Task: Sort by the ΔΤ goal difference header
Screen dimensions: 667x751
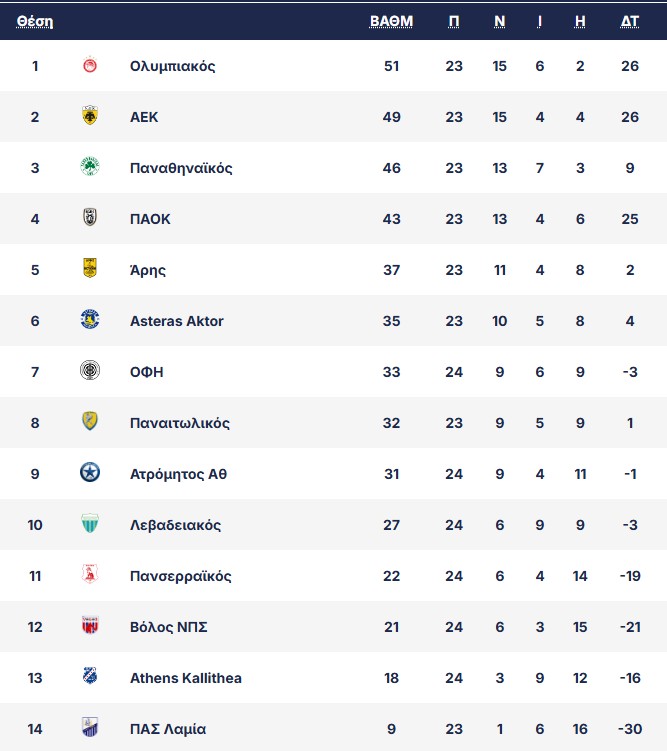Action: click(x=630, y=20)
